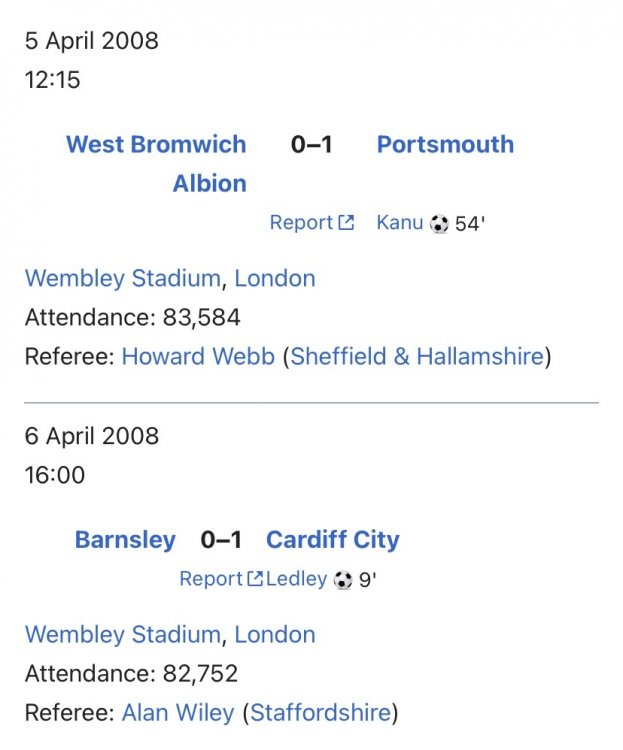Click external-link icon beside second Report
623x750 pixels.
tap(255, 579)
